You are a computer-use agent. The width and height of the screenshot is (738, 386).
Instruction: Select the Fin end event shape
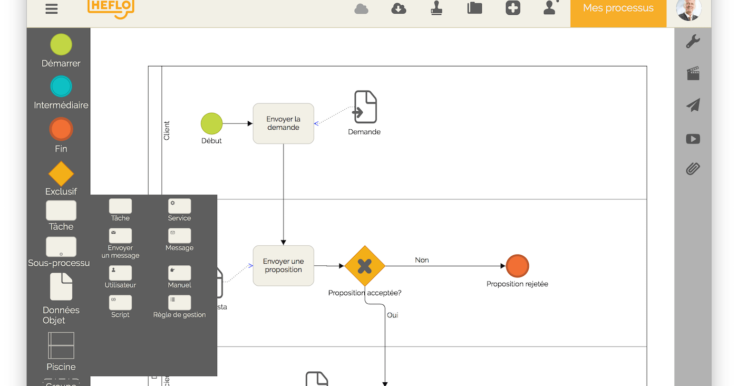click(61, 129)
